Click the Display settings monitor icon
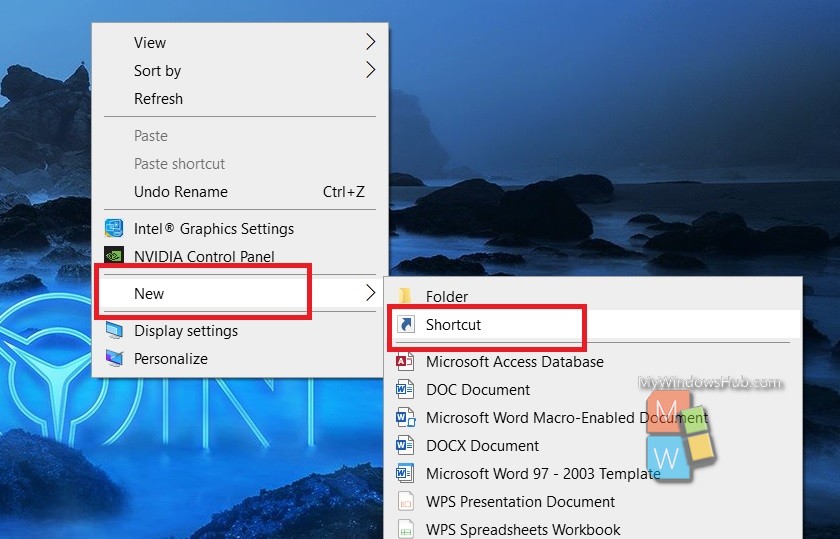 coord(114,331)
